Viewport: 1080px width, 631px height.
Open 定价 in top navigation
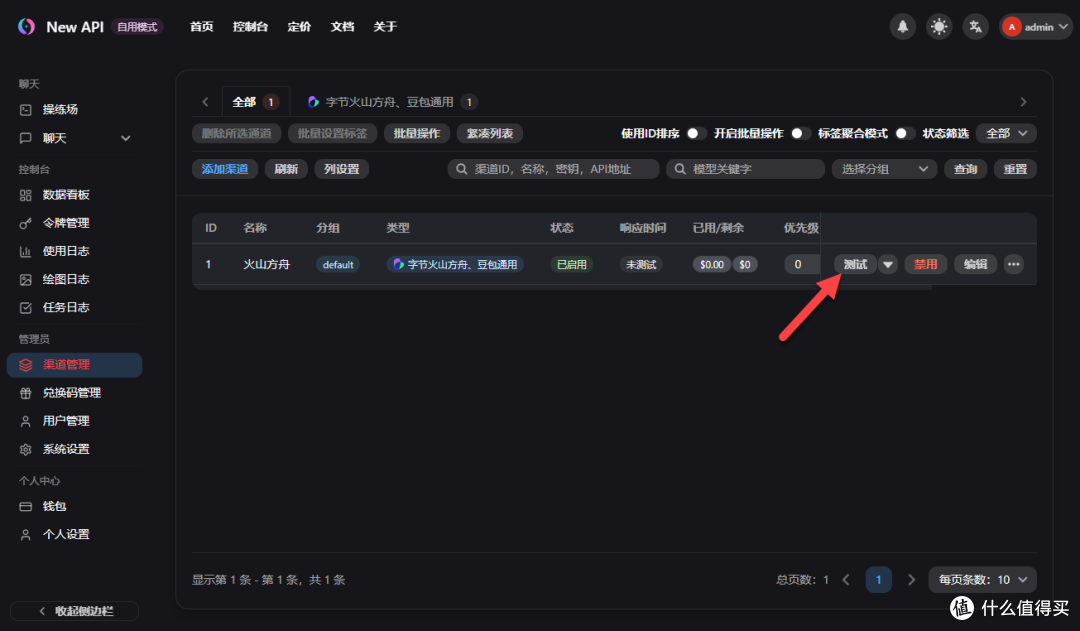pos(299,27)
